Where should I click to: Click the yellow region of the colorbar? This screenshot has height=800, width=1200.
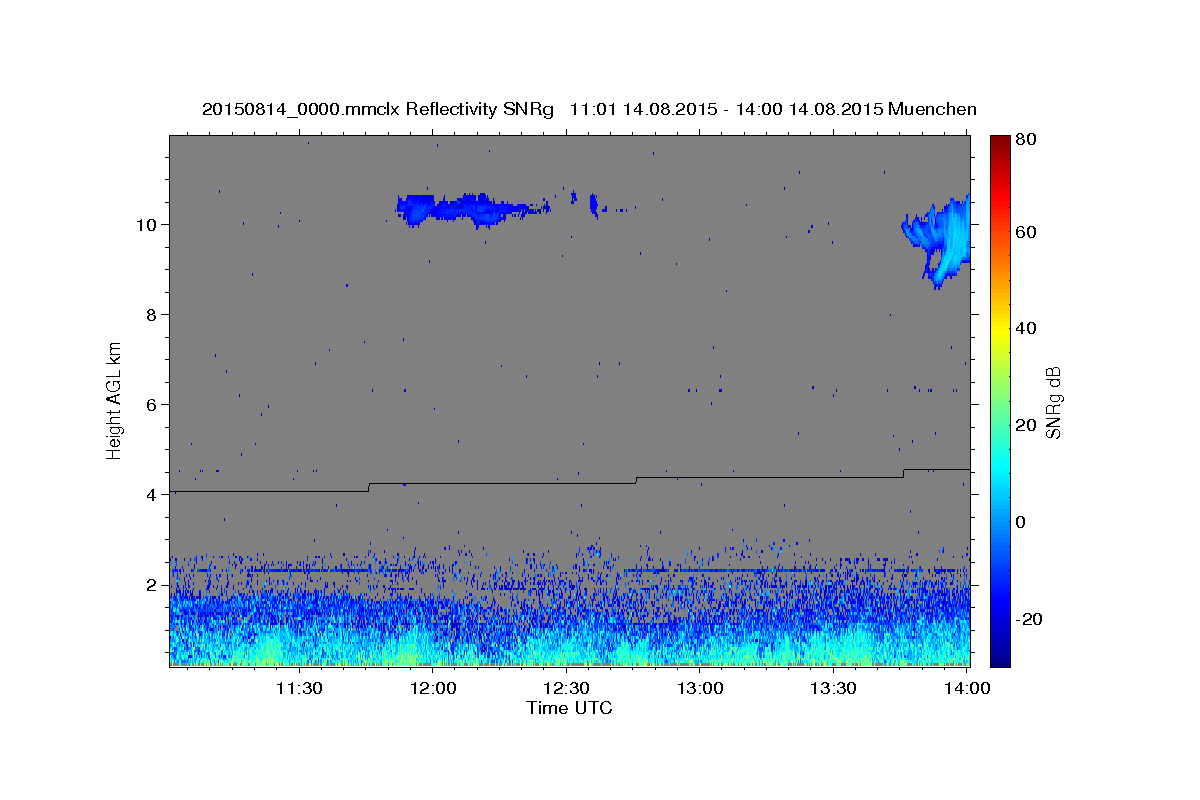click(999, 330)
